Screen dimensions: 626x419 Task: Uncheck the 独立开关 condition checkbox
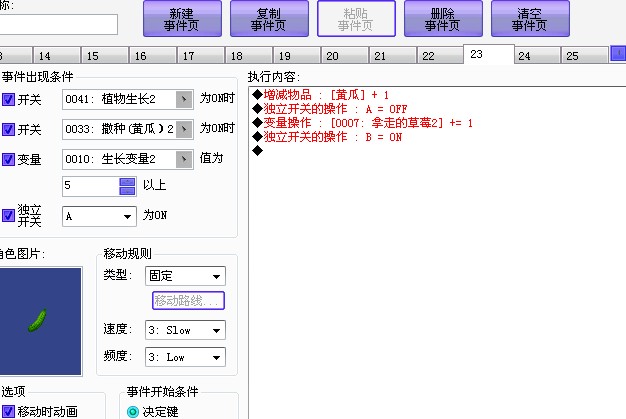(x=8, y=215)
